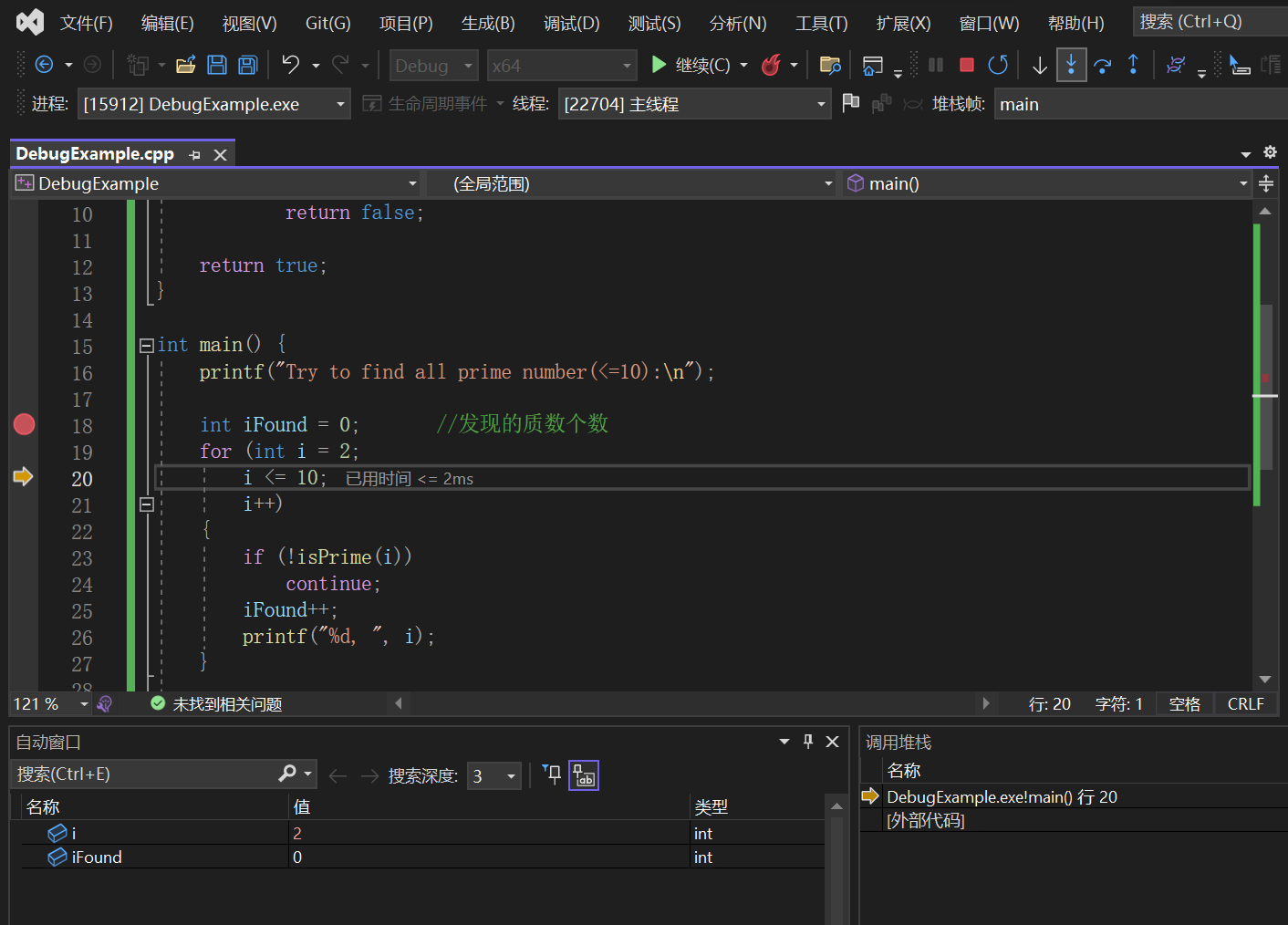Open the 文件(F) menu
The image size is (1288, 925).
(x=86, y=23)
